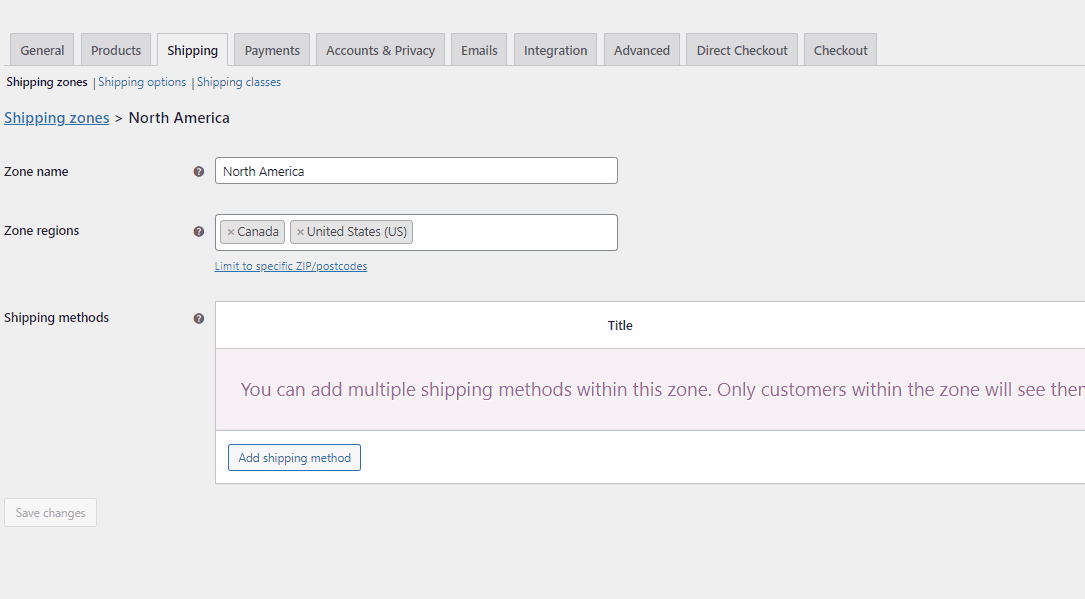Open the Integration tab
Screen dimensions: 1085x599
[555, 50]
